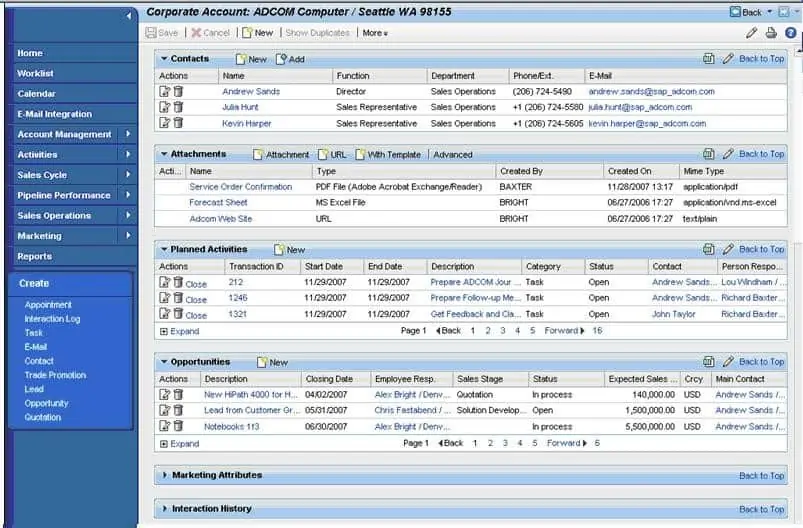Export the Planned Activities table icon
The width and height of the screenshot is (803, 528).
[x=709, y=249]
